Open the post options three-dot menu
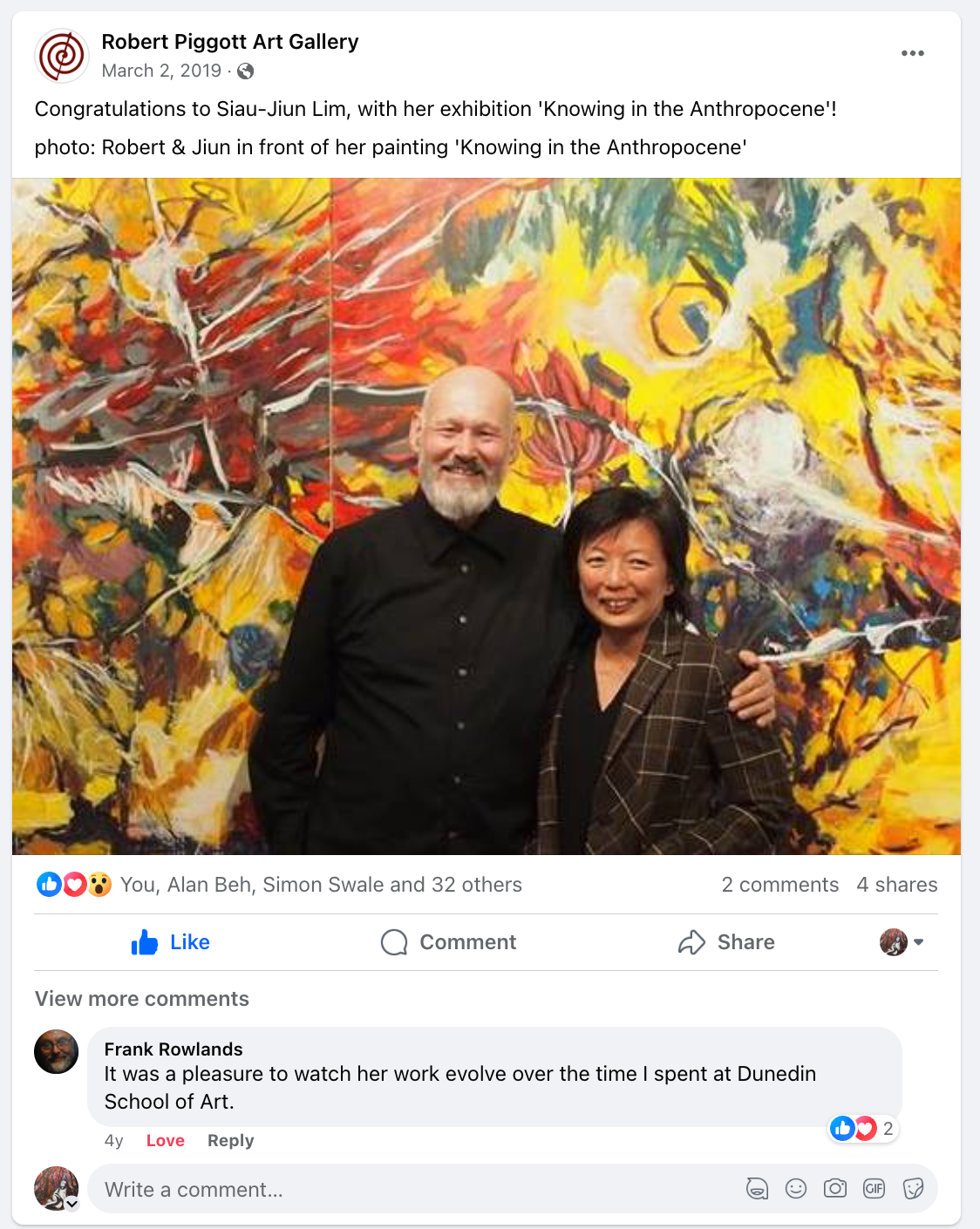 pos(912,53)
